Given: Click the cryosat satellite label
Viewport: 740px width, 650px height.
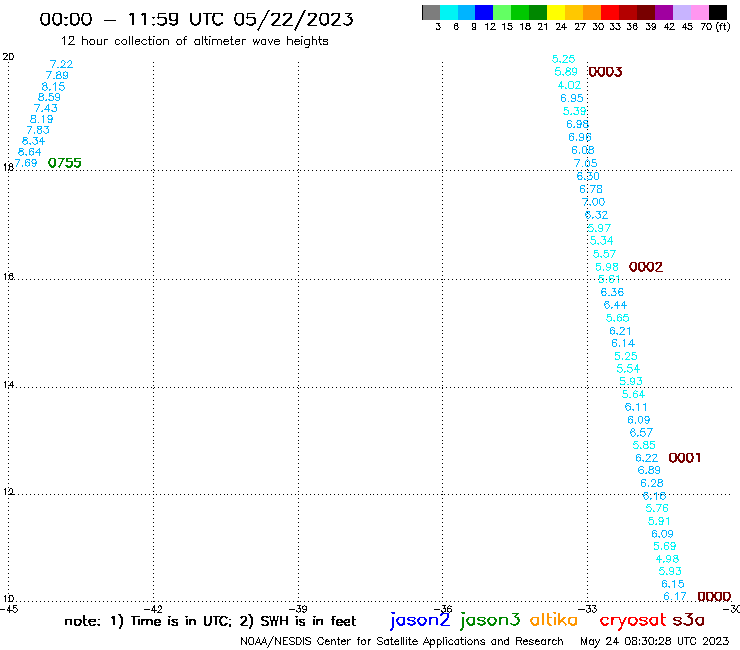Looking at the screenshot, I should pos(633,620).
